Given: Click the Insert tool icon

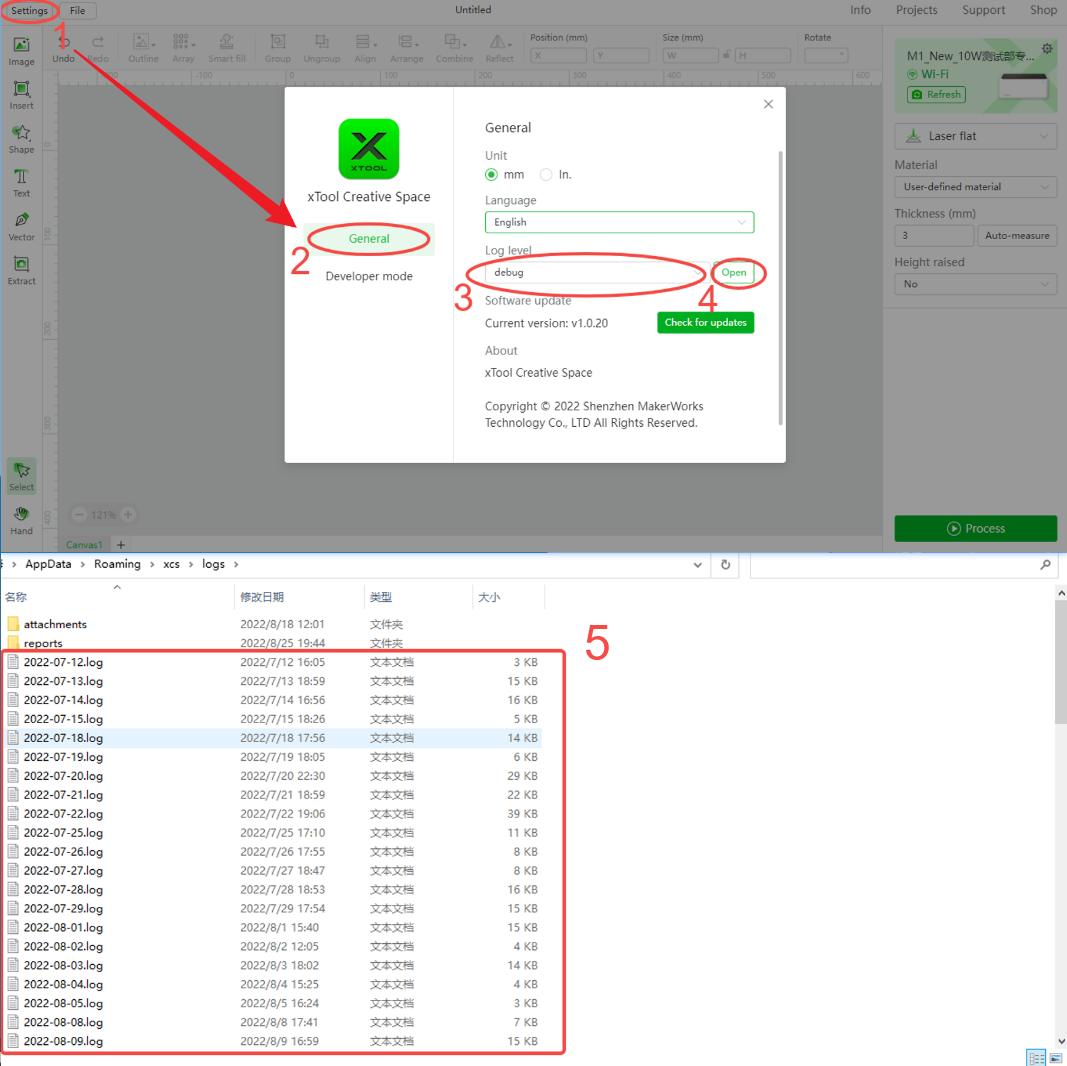Looking at the screenshot, I should [x=21, y=94].
